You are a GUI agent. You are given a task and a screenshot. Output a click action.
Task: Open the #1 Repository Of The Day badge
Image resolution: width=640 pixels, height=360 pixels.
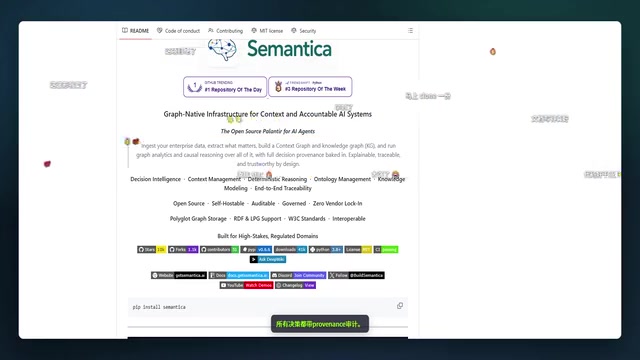tap(225, 87)
